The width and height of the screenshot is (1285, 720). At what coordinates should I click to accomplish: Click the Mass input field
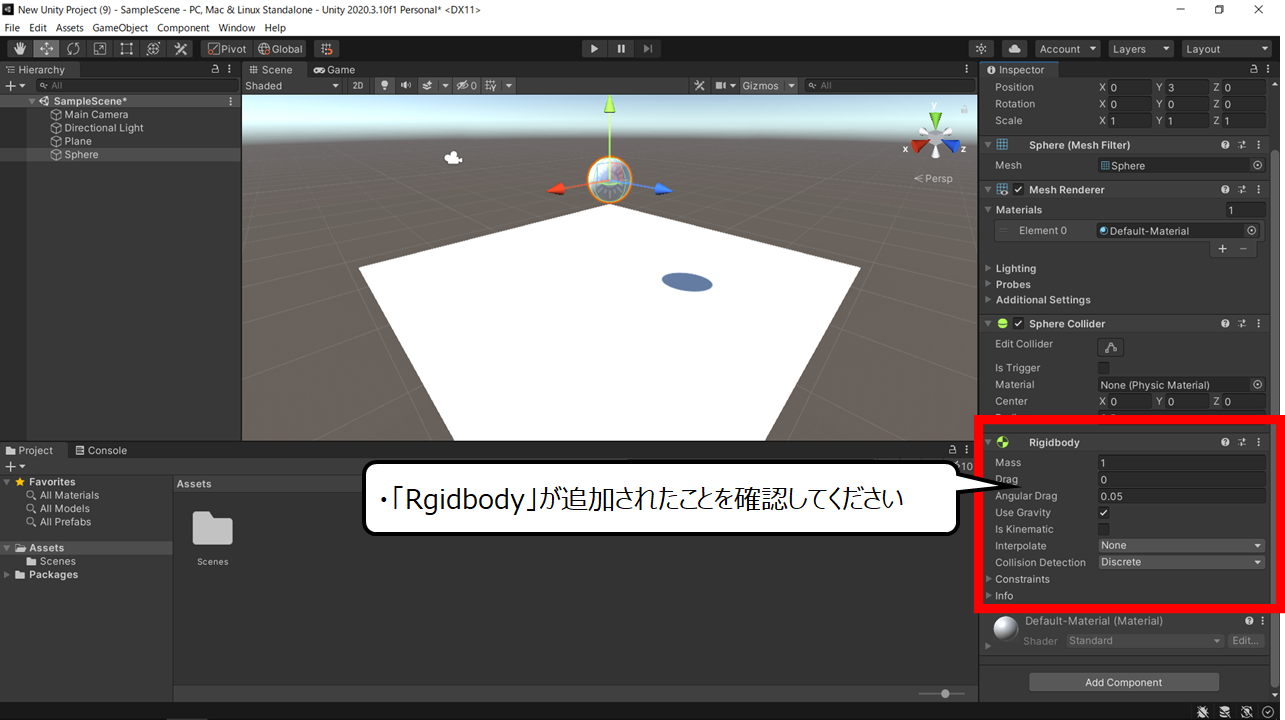point(1181,463)
